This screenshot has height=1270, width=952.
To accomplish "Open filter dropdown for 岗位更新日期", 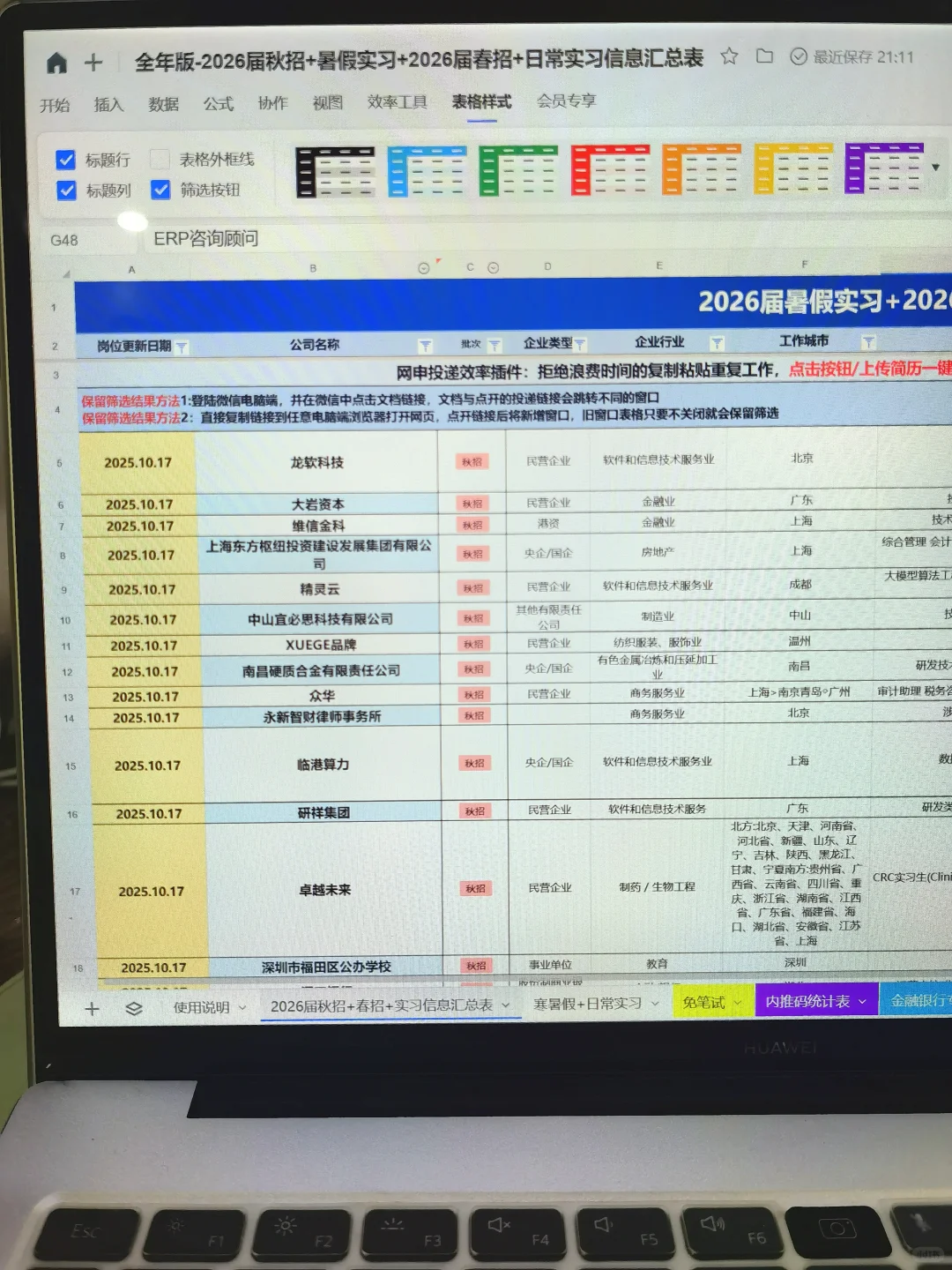I will [x=182, y=347].
